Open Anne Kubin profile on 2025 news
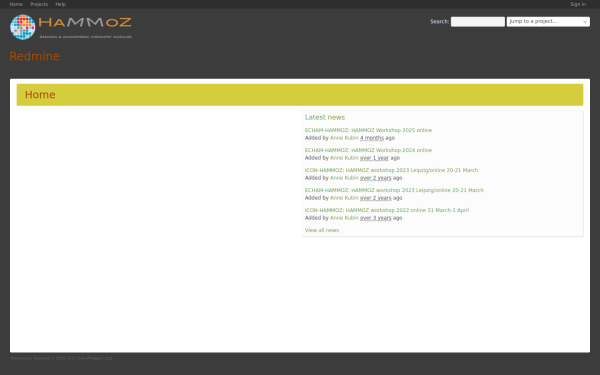Image resolution: width=600 pixels, height=375 pixels. [x=344, y=138]
